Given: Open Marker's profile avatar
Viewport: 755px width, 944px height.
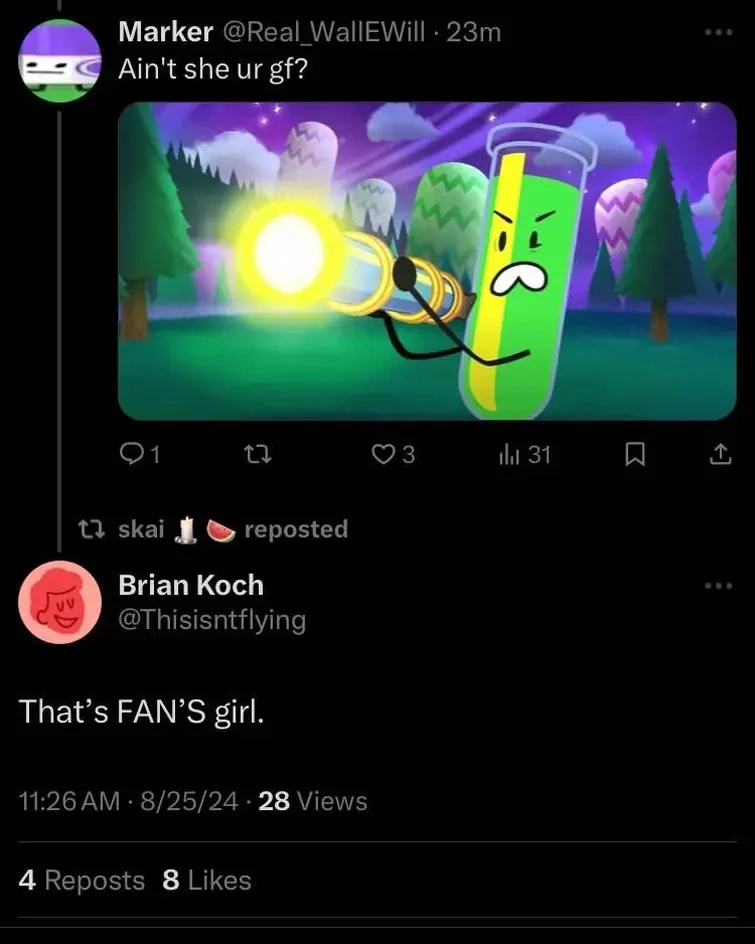Looking at the screenshot, I should click(60, 60).
